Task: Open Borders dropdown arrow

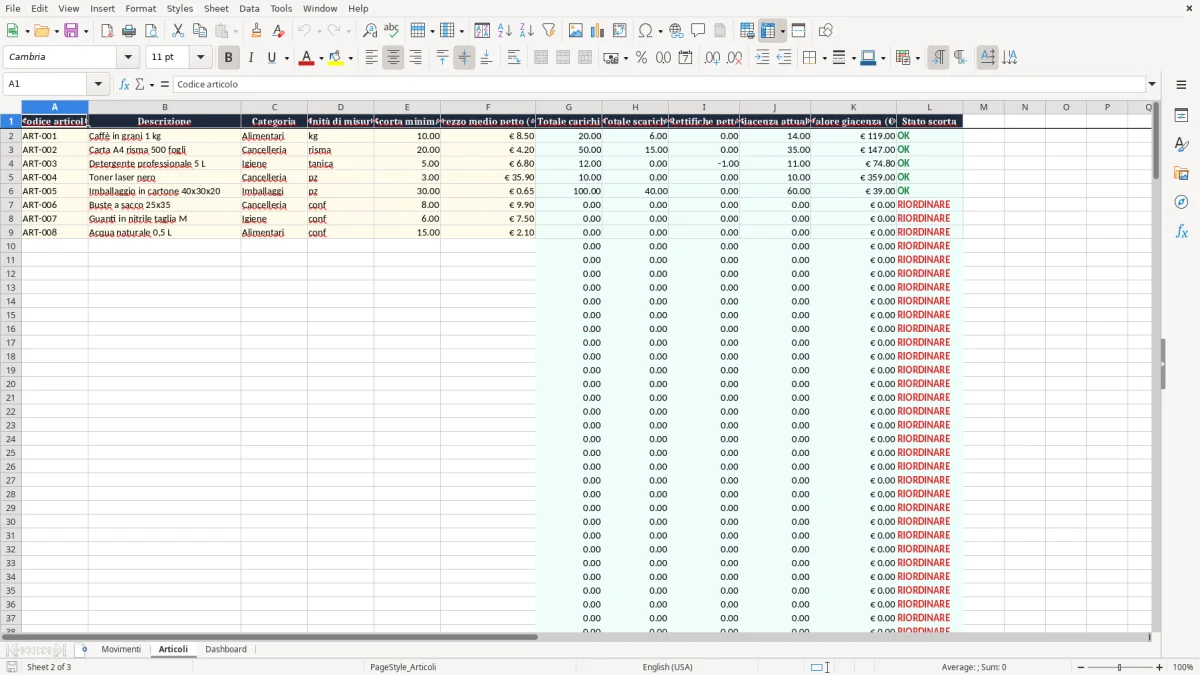Action: tap(823, 58)
